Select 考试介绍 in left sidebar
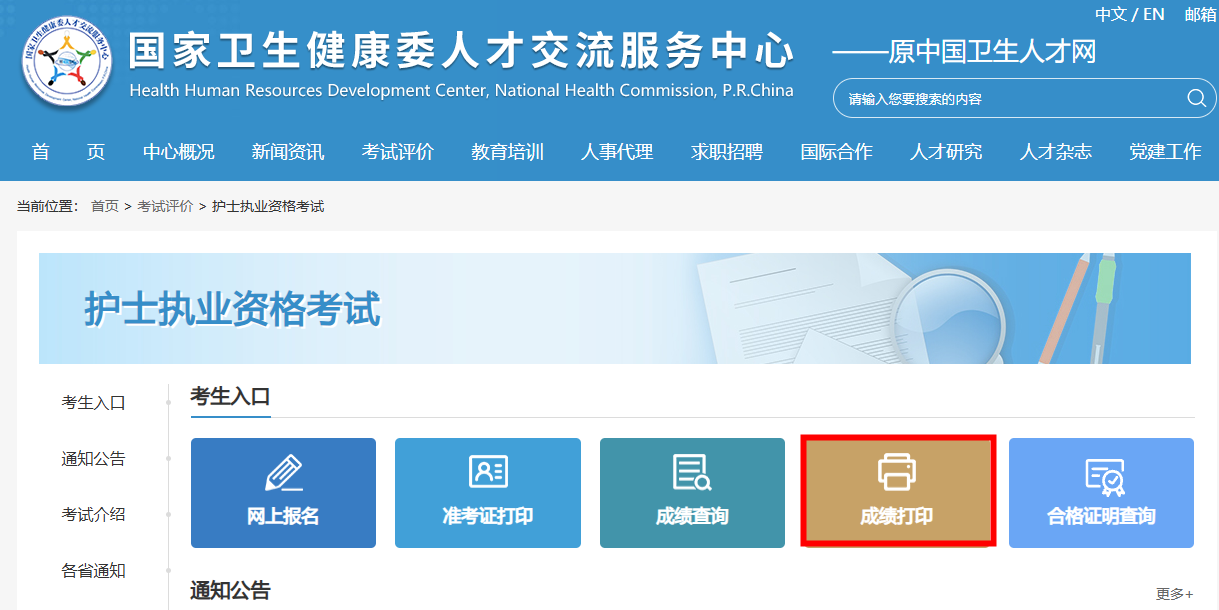Viewport: 1219px width, 610px height. coord(94,515)
